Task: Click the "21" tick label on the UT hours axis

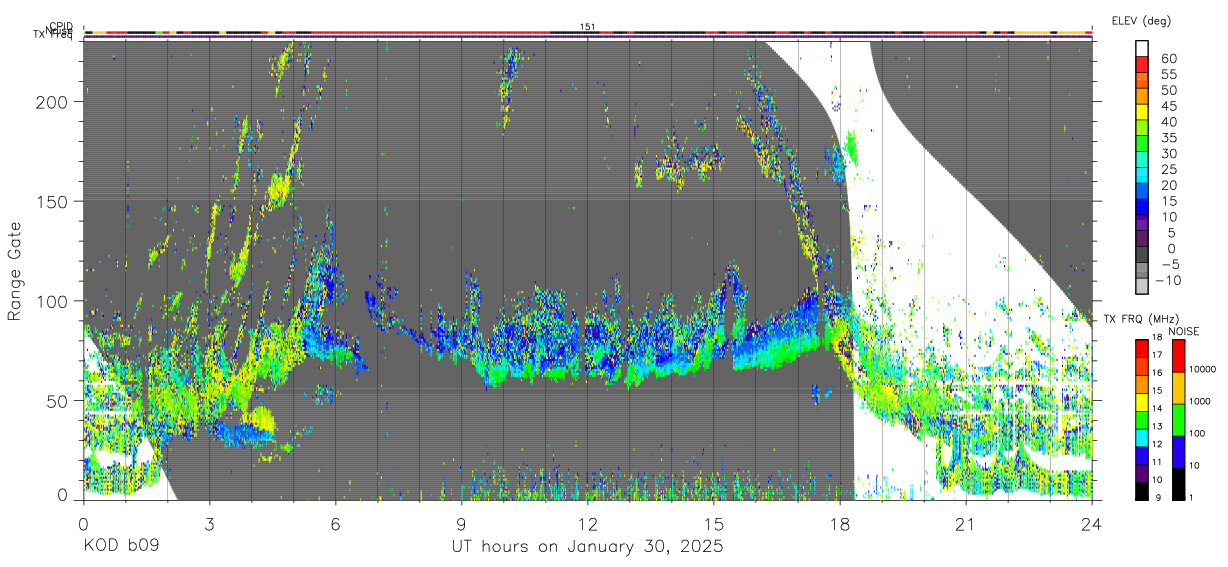Action: (x=966, y=523)
